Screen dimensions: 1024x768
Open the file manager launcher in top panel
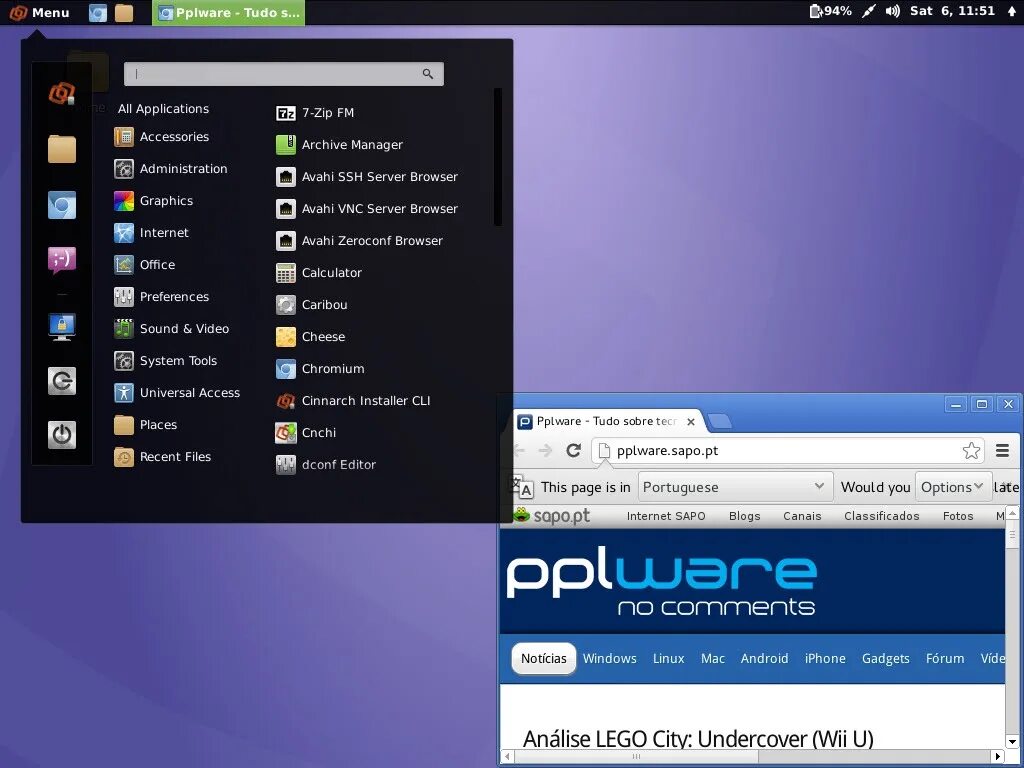coord(124,12)
